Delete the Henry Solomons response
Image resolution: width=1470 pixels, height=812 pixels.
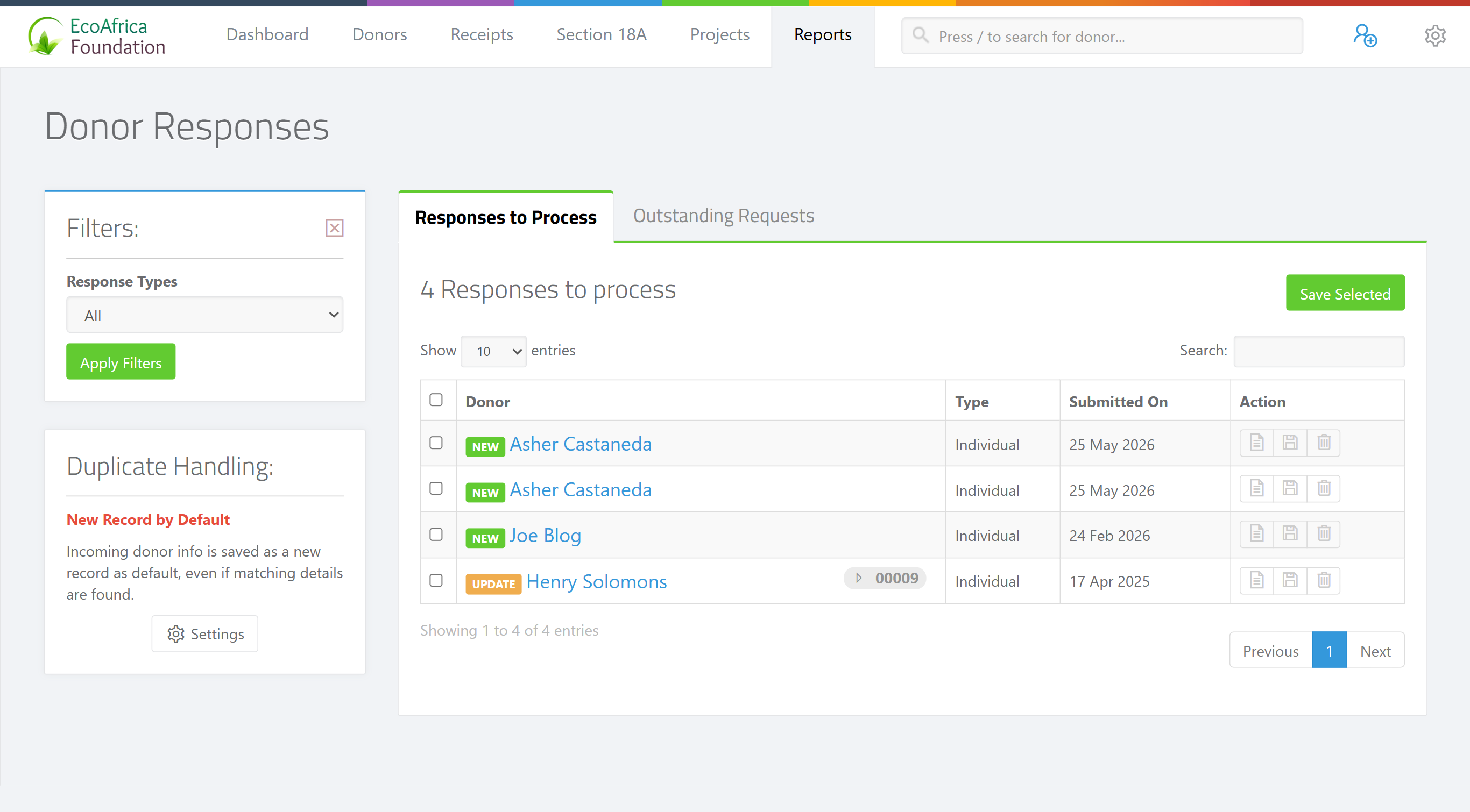pyautogui.click(x=1324, y=580)
